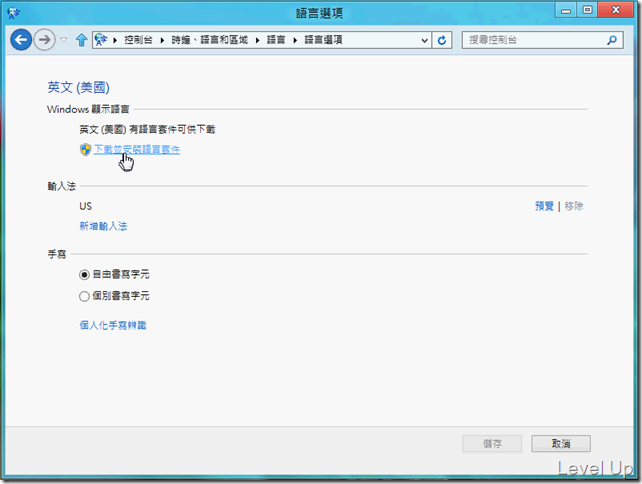642x484 pixels.
Task: Minimize the 語言選項 window
Action: pos(566,10)
